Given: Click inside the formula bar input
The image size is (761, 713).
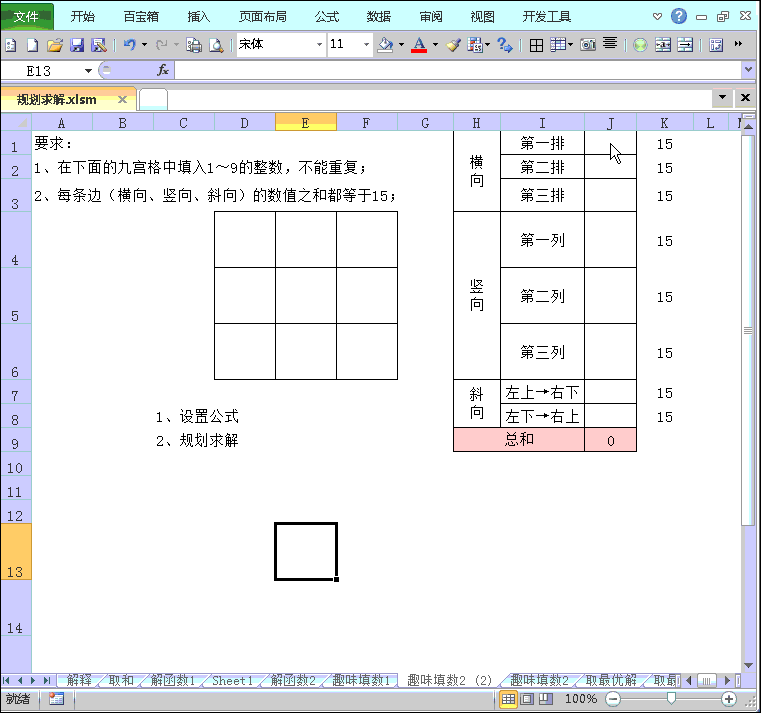Looking at the screenshot, I should [456, 70].
